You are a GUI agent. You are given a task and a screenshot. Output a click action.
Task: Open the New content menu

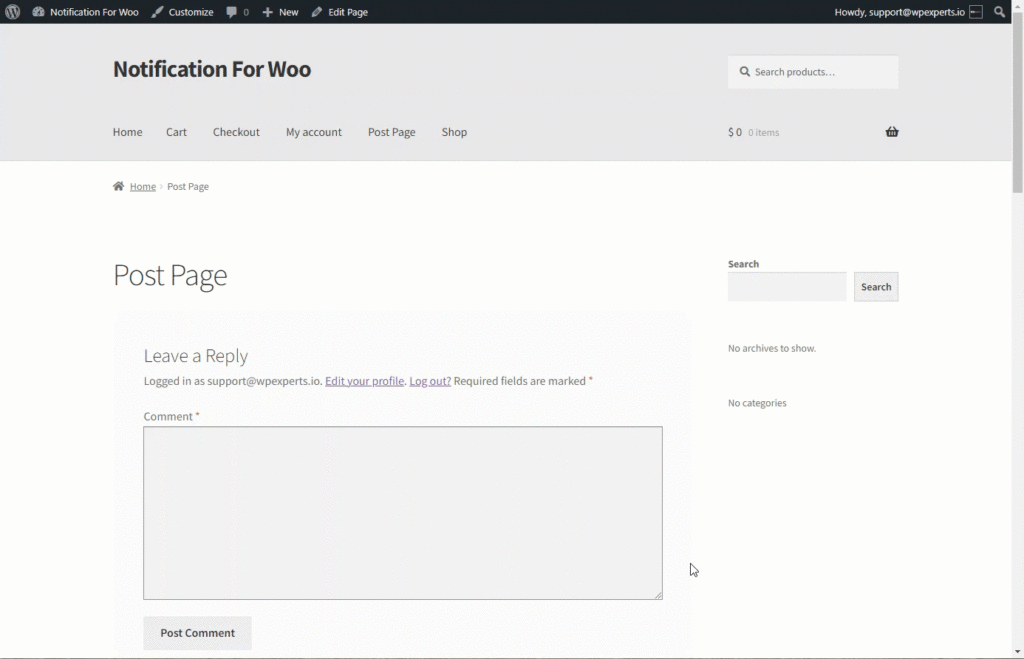pyautogui.click(x=280, y=12)
